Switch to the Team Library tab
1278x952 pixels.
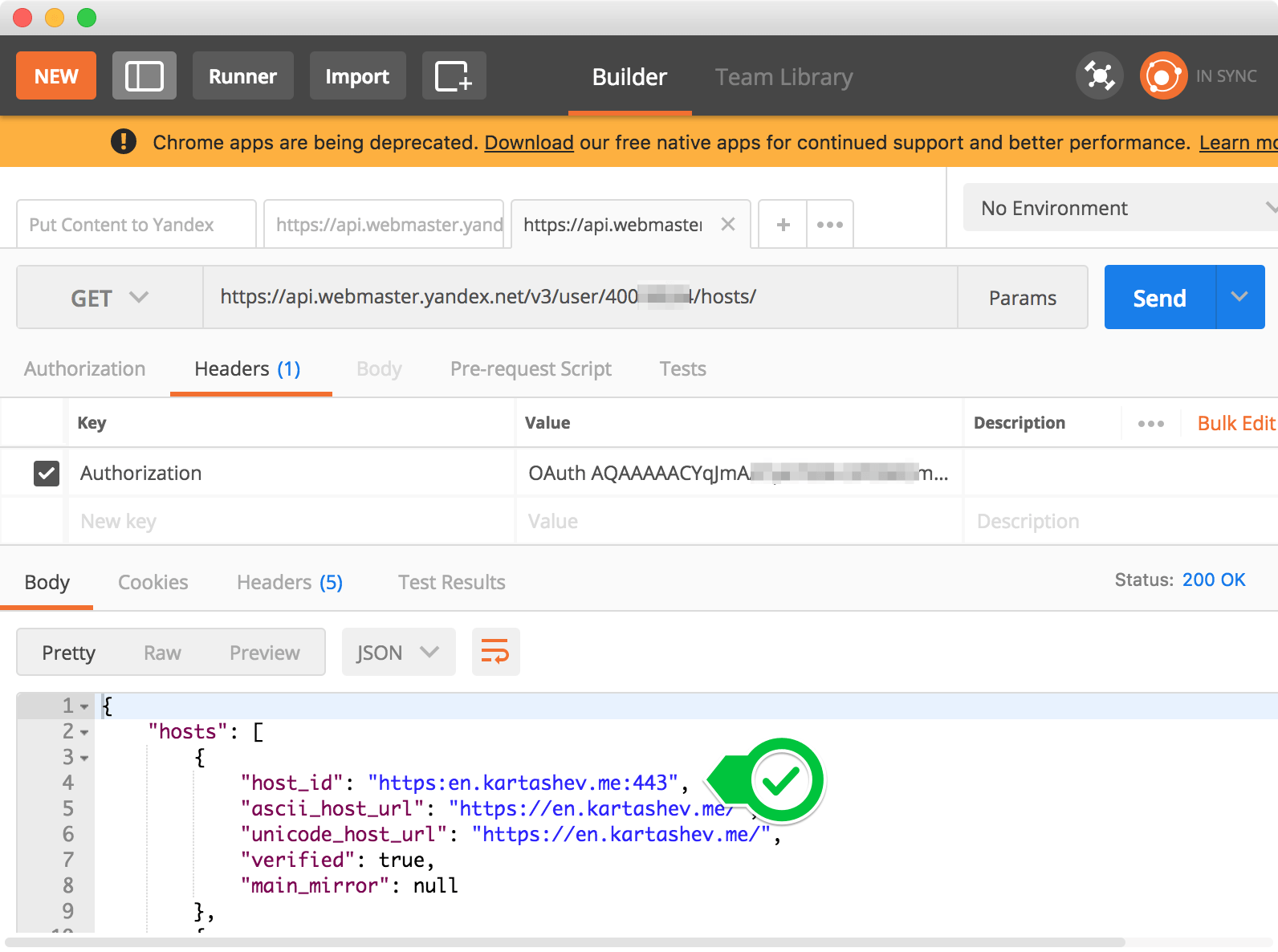[x=783, y=77]
